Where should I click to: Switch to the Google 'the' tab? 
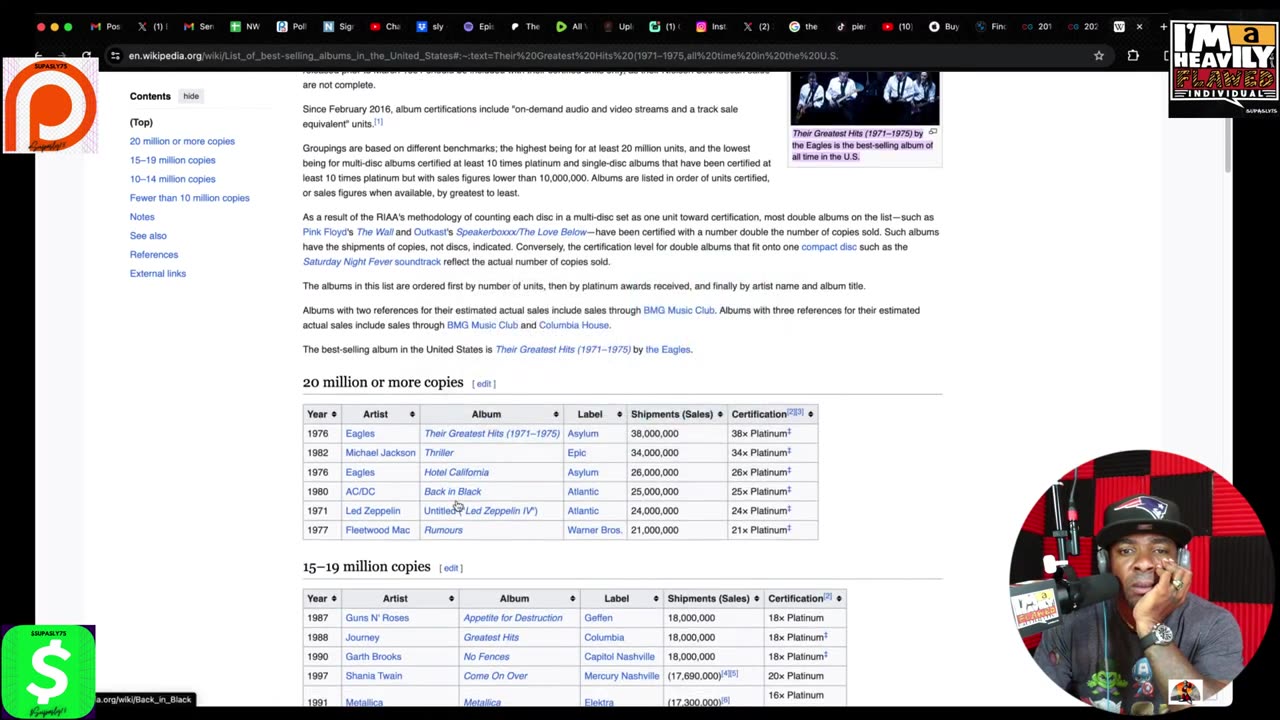point(805,27)
